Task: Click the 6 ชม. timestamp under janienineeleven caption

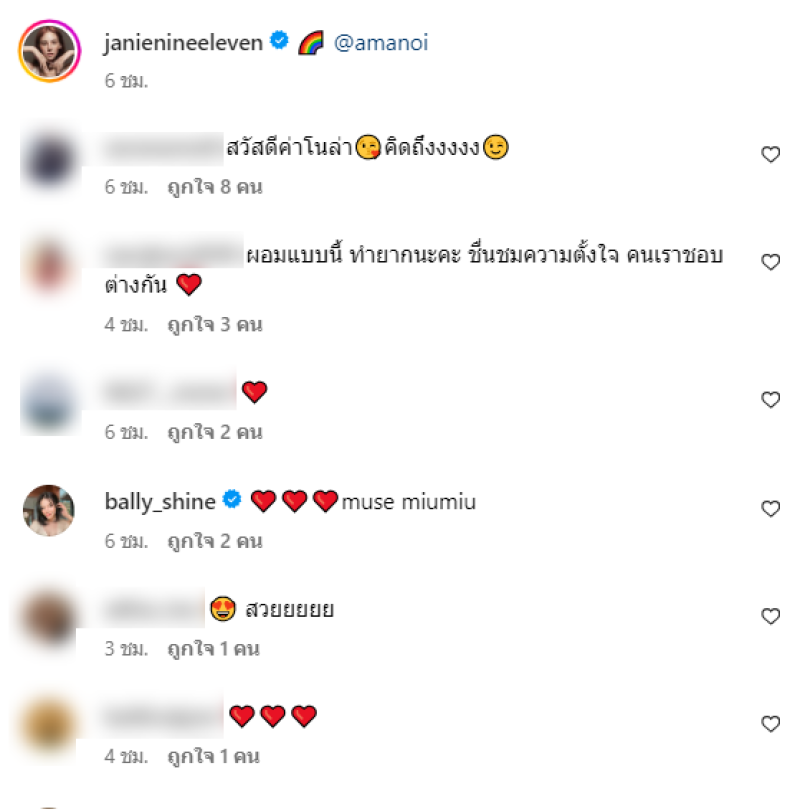Action: point(126,80)
